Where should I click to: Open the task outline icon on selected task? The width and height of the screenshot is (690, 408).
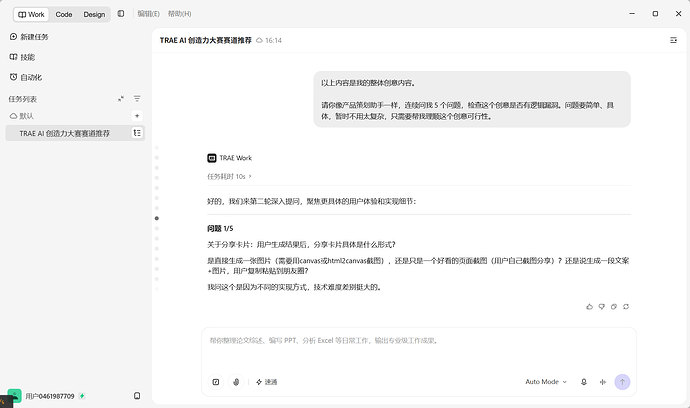pyautogui.click(x=137, y=133)
